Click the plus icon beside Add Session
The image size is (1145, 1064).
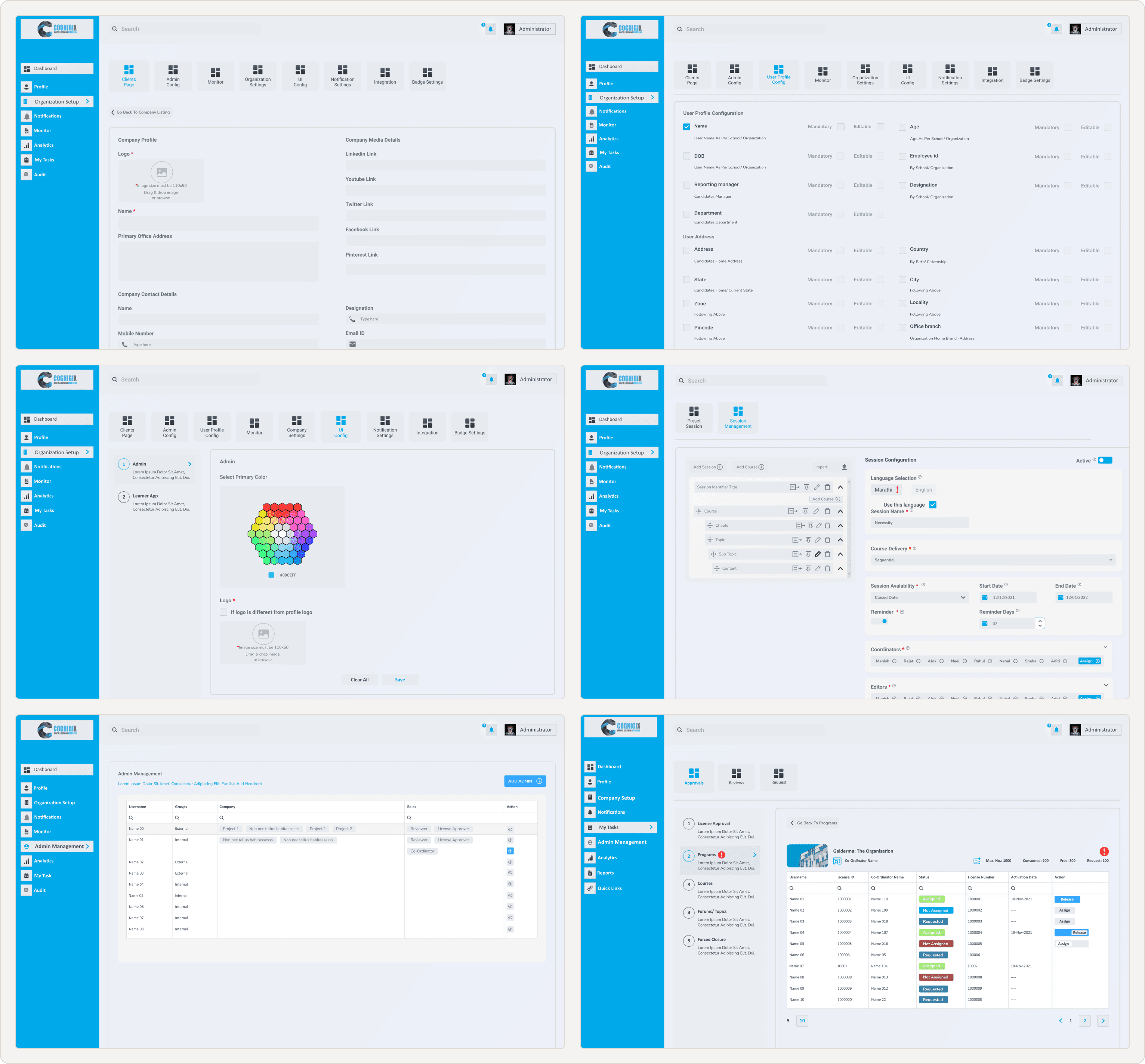(719, 467)
